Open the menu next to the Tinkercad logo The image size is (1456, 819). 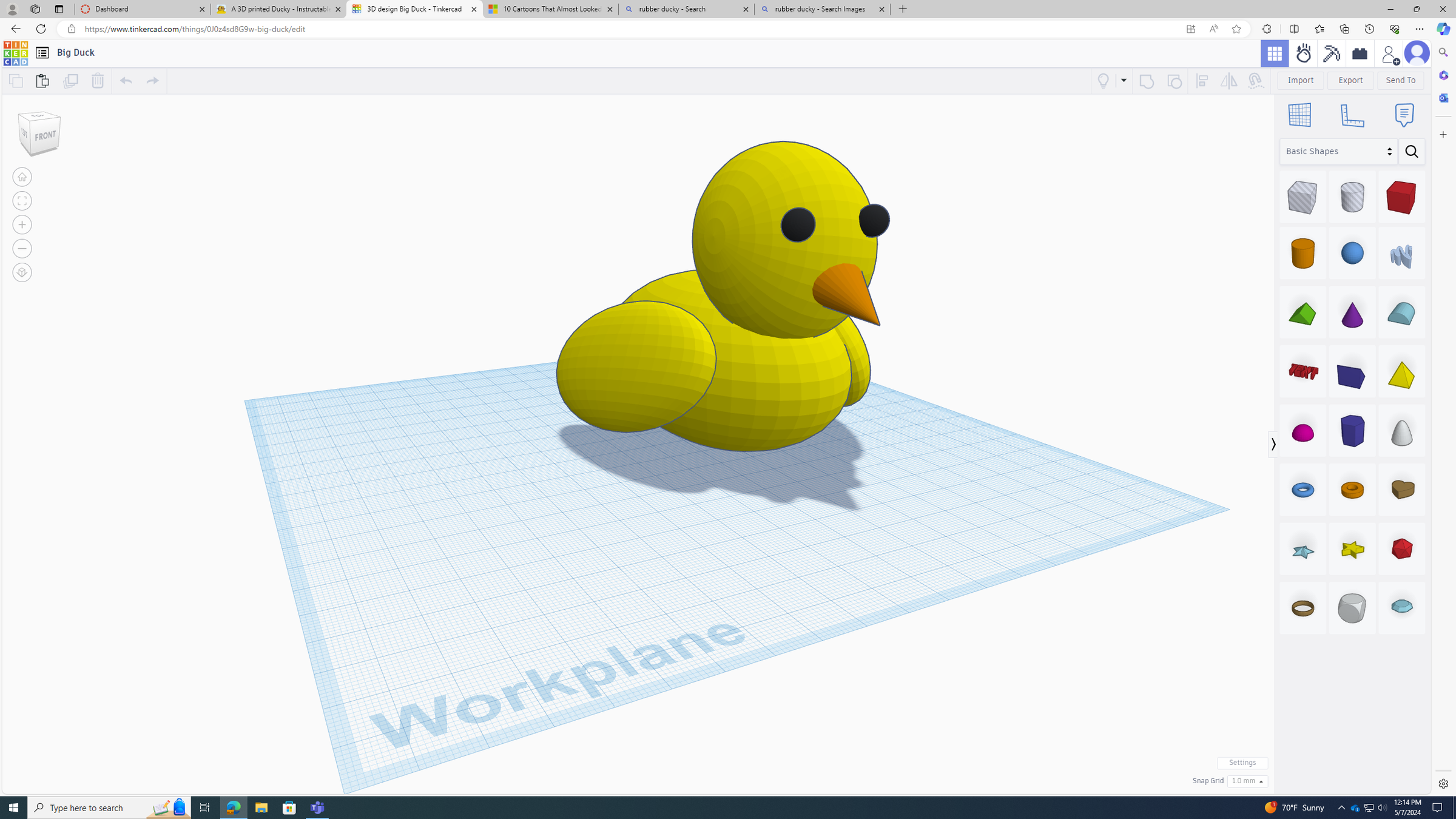pos(42,53)
